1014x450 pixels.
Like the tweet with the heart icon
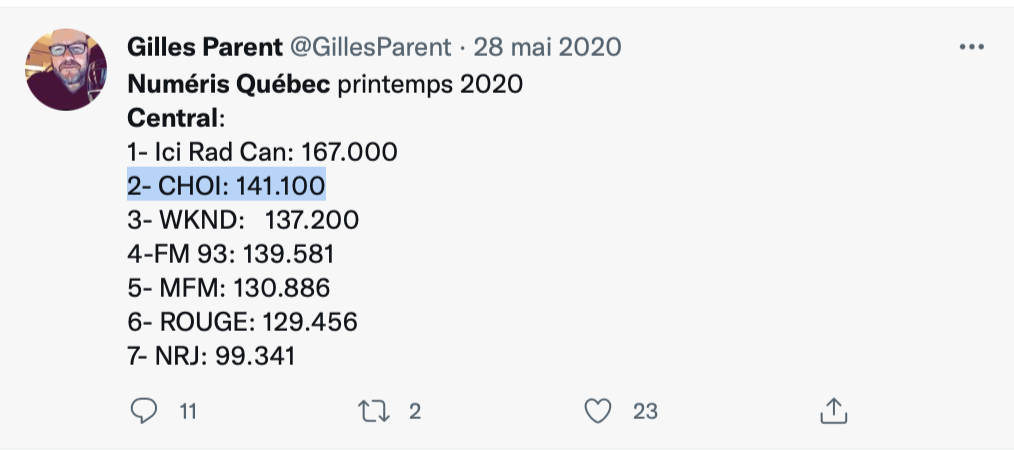(598, 411)
